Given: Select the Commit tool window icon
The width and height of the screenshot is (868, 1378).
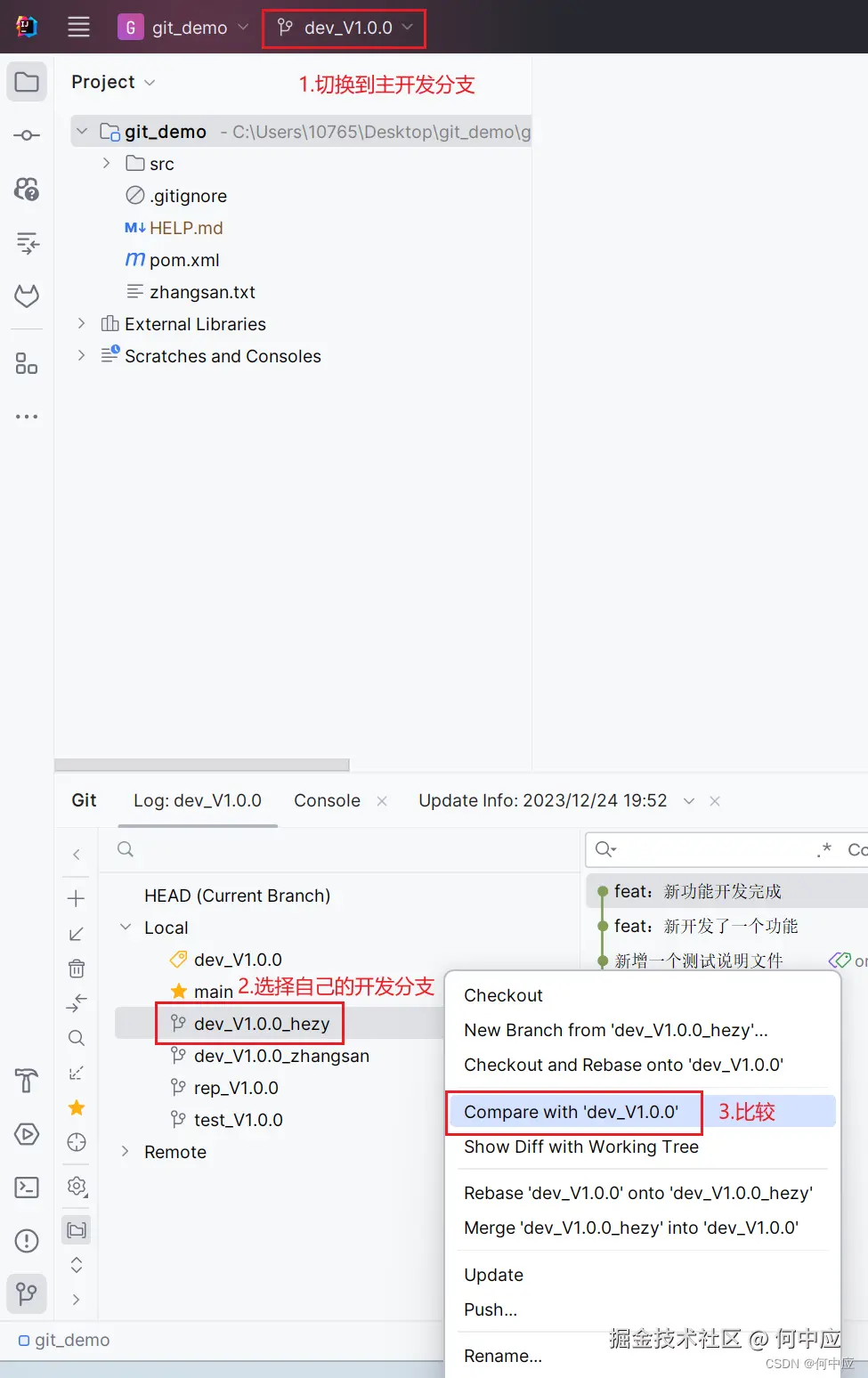Looking at the screenshot, I should [x=26, y=134].
